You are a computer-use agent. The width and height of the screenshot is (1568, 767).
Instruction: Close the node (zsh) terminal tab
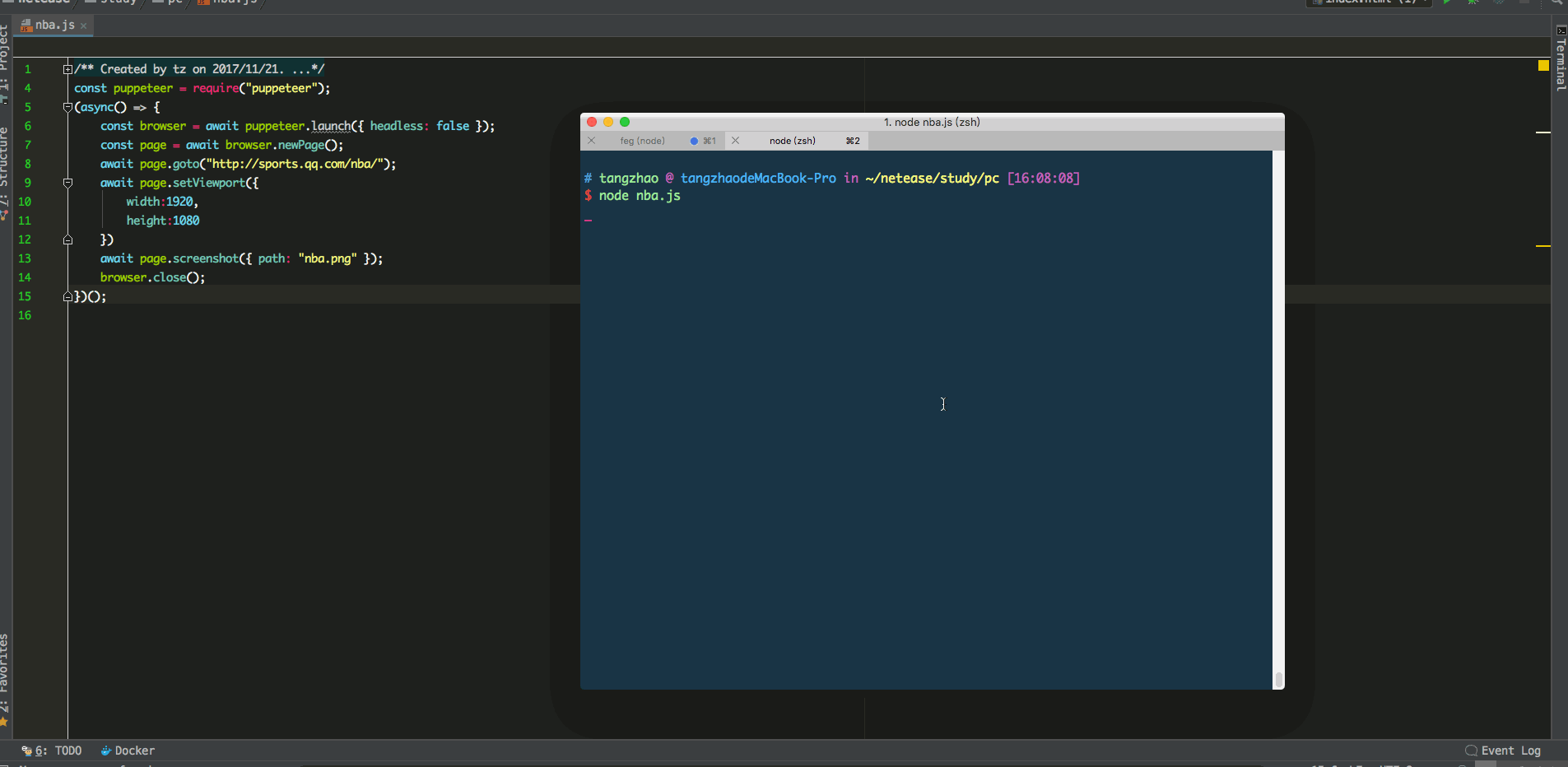[735, 141]
